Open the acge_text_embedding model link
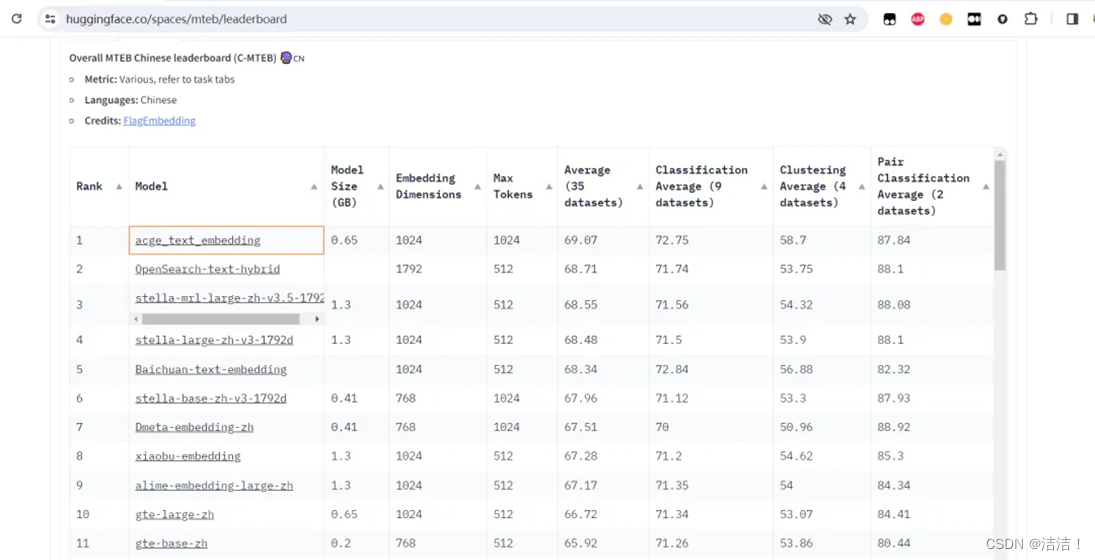This screenshot has width=1095, height=560. pyautogui.click(x=198, y=240)
